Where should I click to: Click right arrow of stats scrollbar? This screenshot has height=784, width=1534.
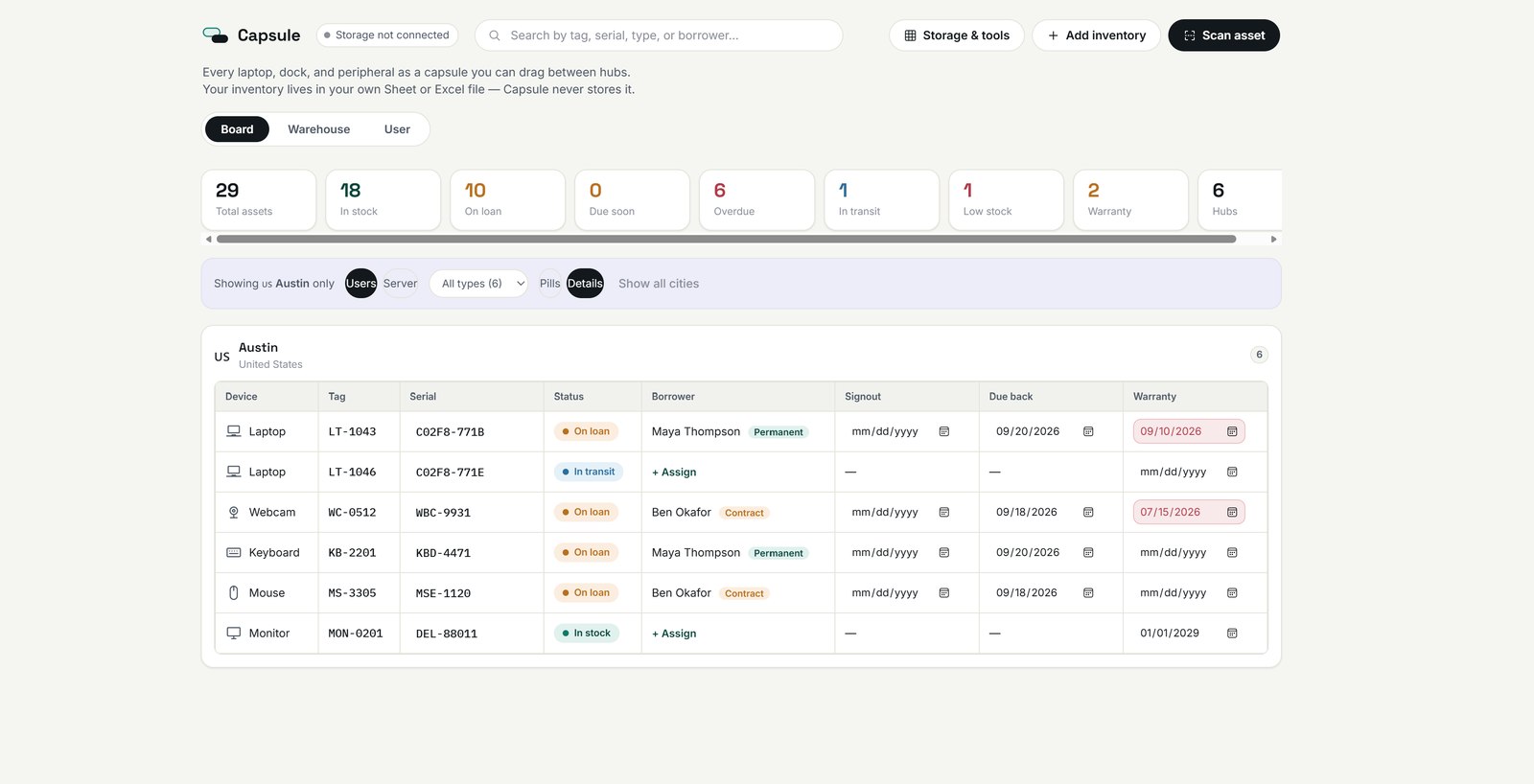coord(1273,239)
